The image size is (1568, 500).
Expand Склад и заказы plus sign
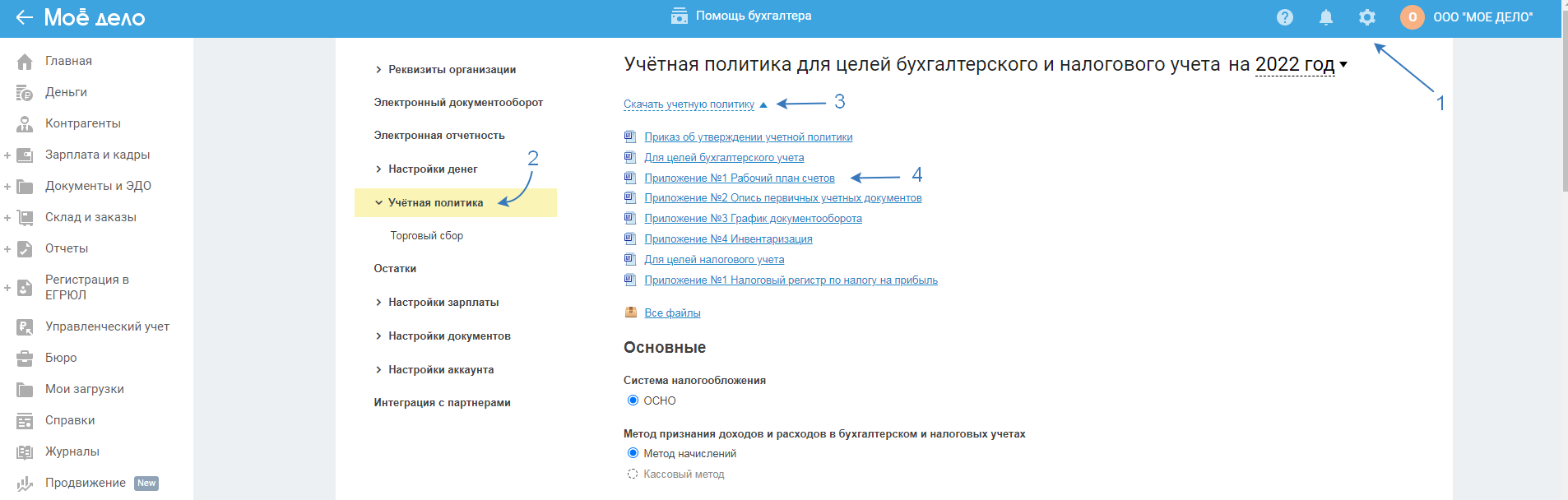click(7, 218)
